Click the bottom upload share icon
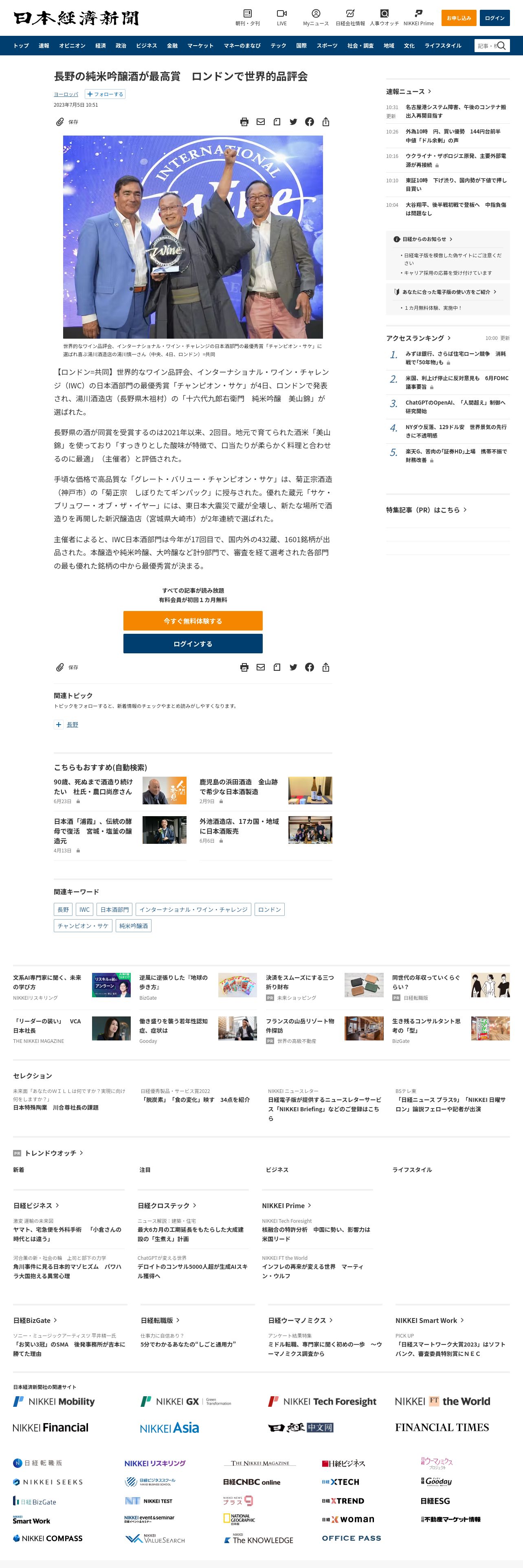This screenshot has width=523, height=1568. [326, 667]
